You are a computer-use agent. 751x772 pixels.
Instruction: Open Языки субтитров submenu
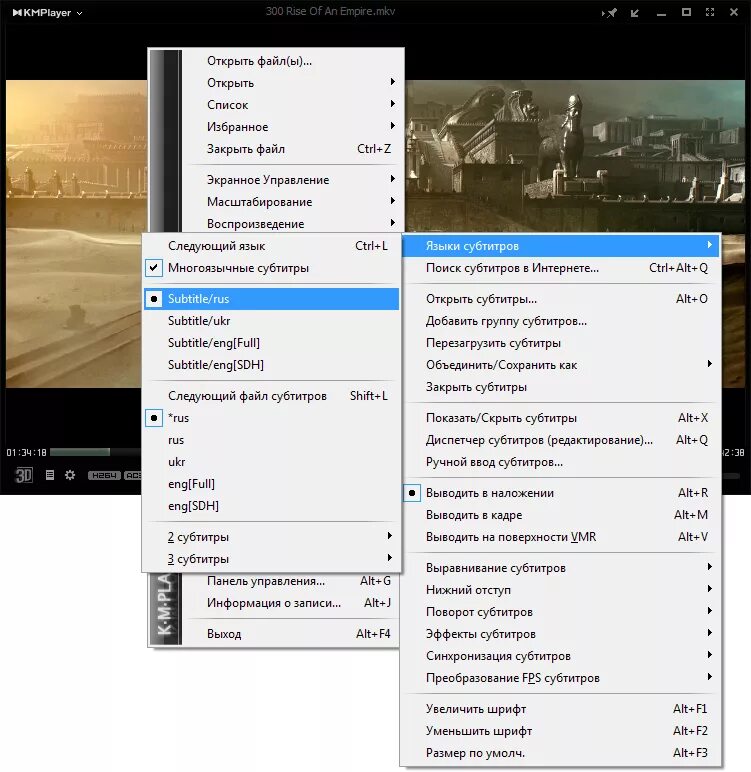click(x=560, y=246)
